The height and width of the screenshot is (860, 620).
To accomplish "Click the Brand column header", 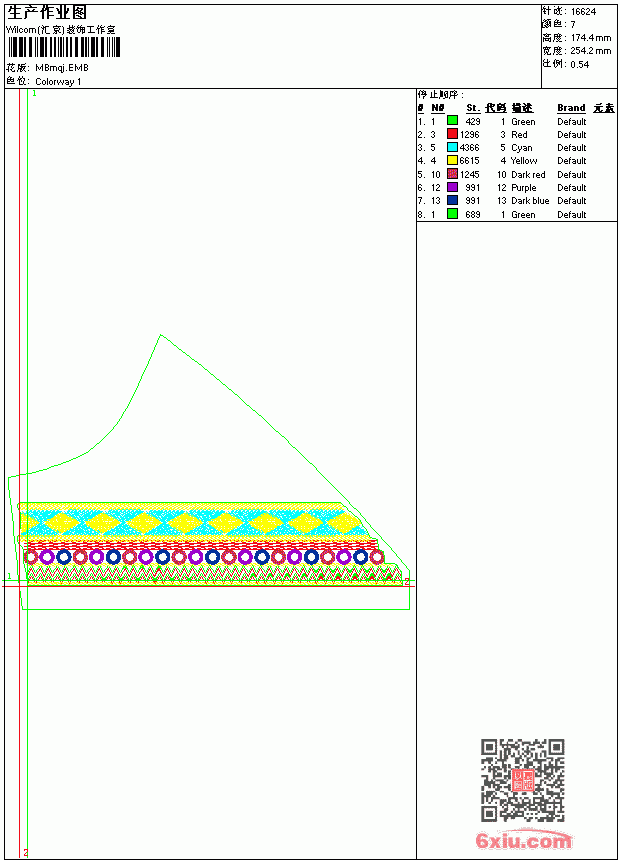I will click(571, 108).
